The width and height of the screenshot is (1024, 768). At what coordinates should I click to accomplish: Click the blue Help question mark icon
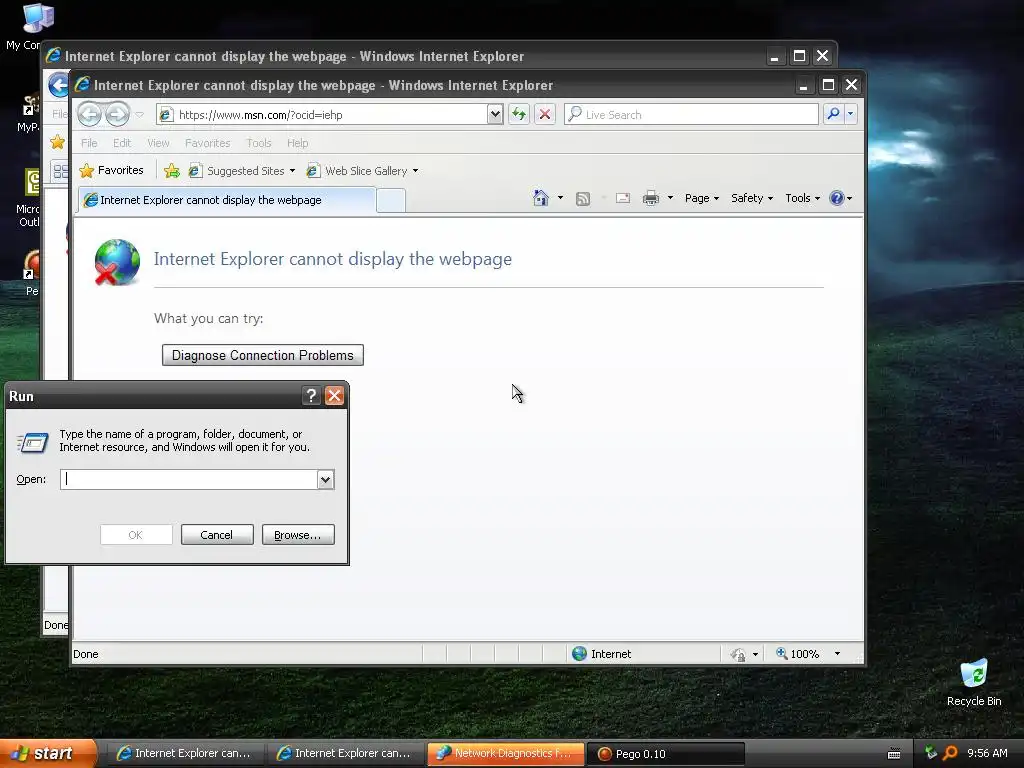[837, 198]
